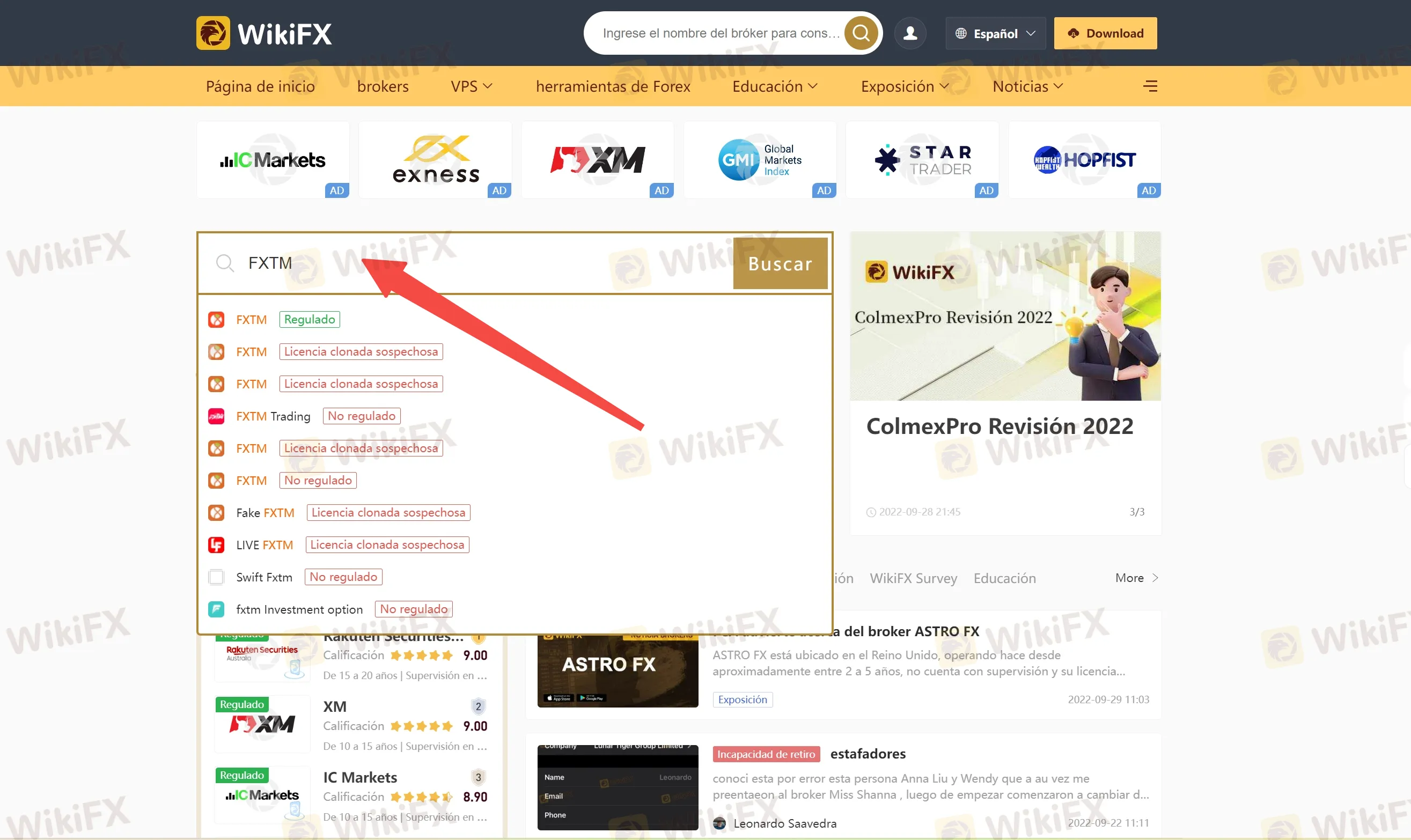The image size is (1411, 840).
Task: Click XM rank 2 badge icon
Action: coord(478,706)
